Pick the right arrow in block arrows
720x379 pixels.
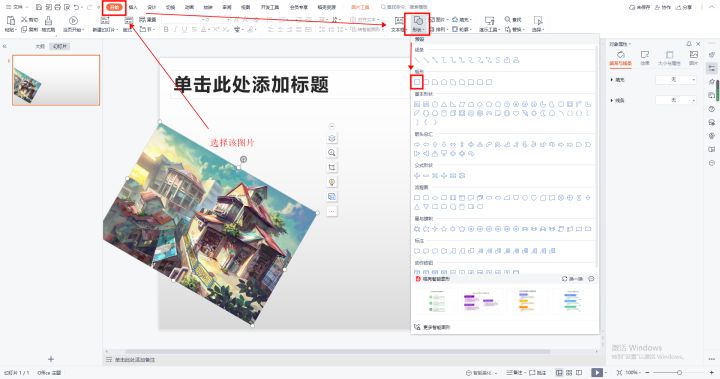[417, 144]
